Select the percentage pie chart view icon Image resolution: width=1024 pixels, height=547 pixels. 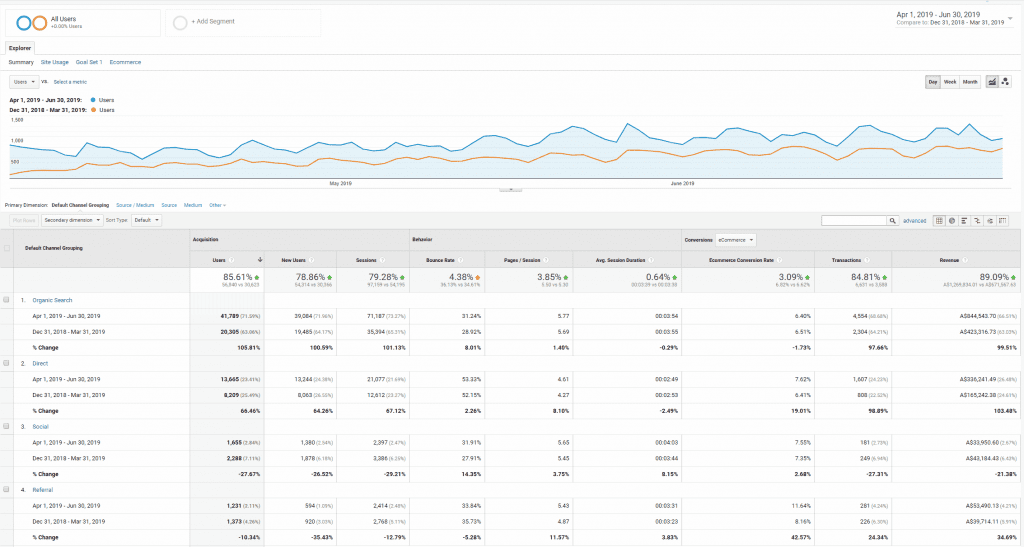(953, 220)
